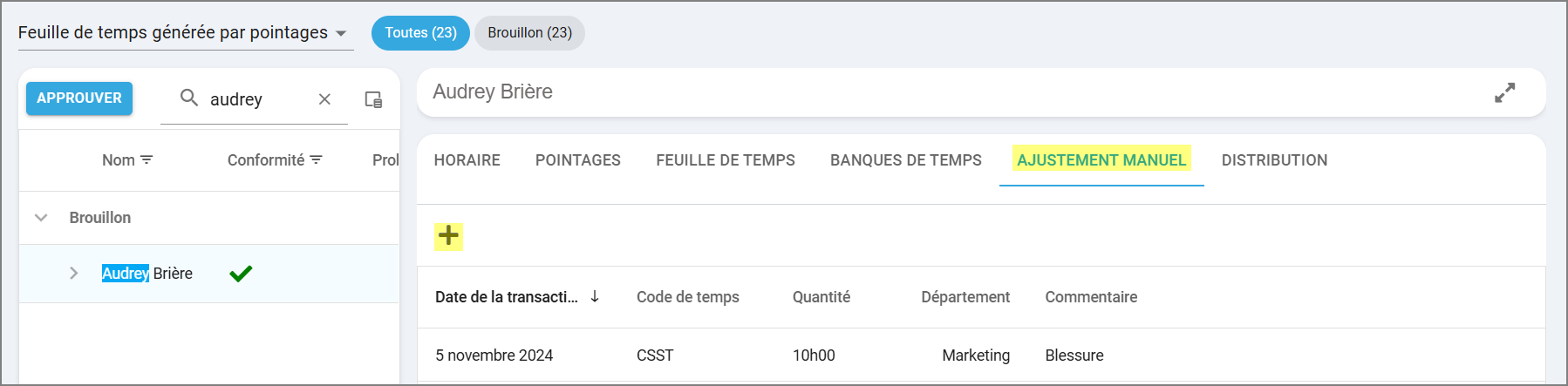Screen dimensions: 1568x386
Task: Clear the audrey search text
Action: (324, 99)
